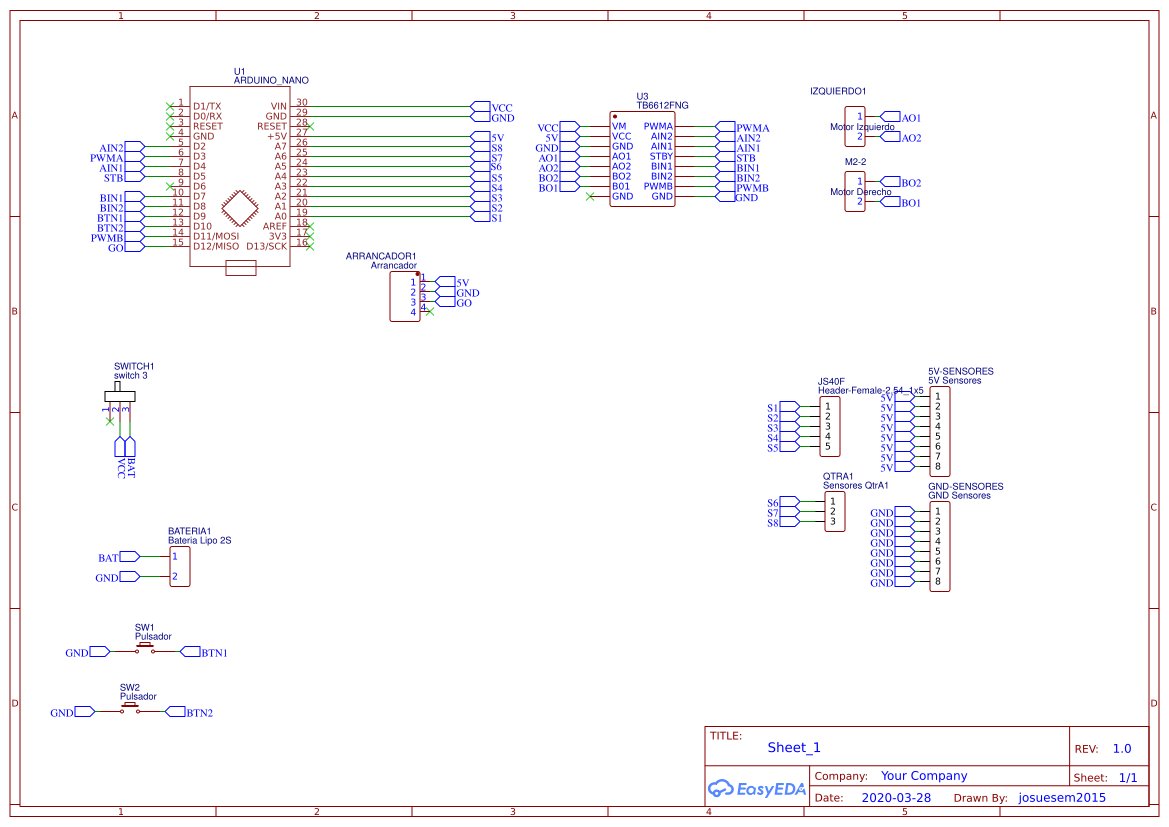This screenshot has width=1169, height=827.
Task: Click the 5V-SENSORES header symbol
Action: pos(940,431)
